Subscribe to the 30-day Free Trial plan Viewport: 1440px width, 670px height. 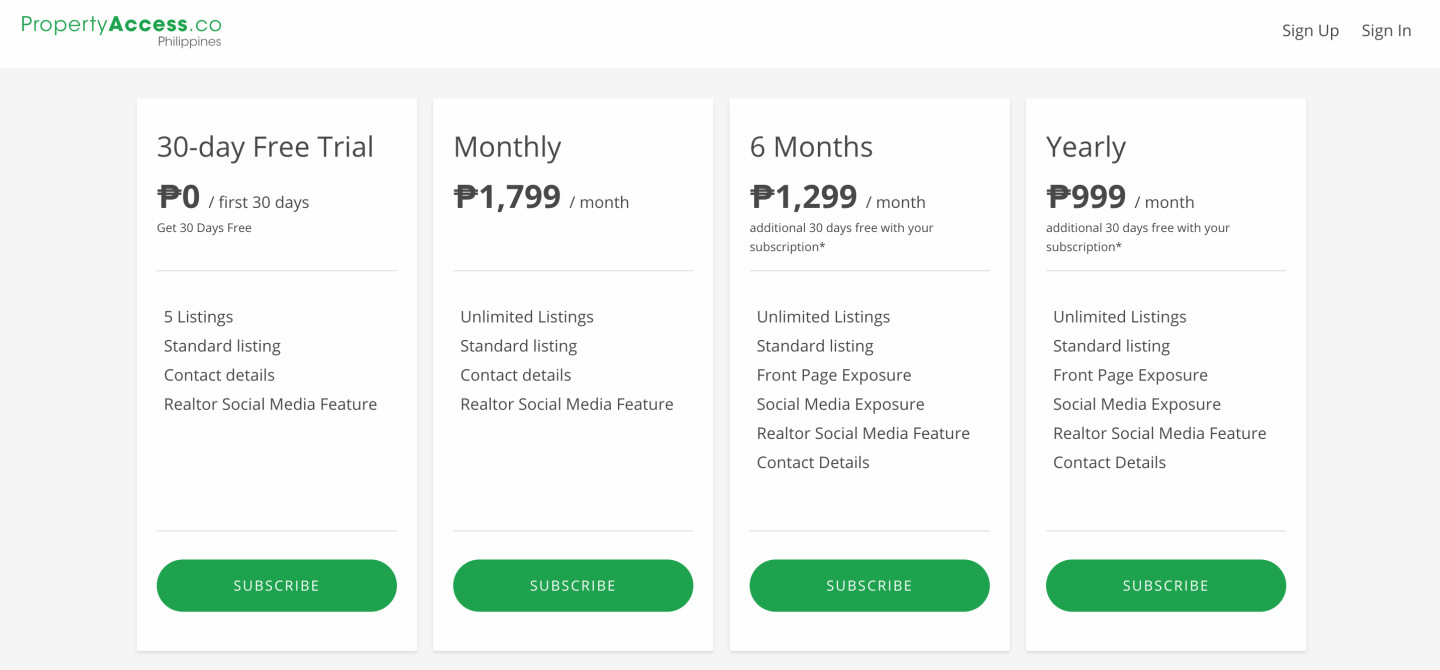tap(277, 585)
